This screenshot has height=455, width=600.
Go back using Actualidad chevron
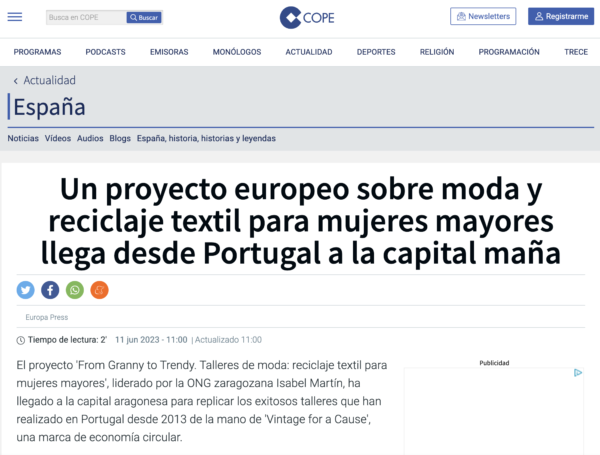point(16,80)
